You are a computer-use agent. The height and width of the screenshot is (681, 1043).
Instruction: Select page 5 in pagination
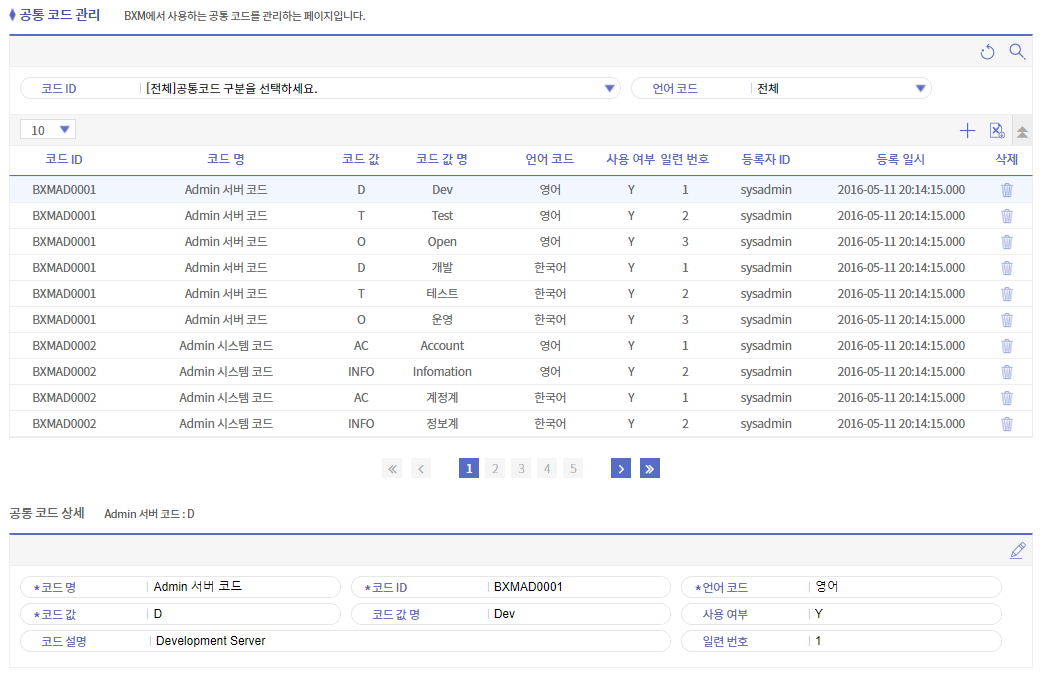573,469
